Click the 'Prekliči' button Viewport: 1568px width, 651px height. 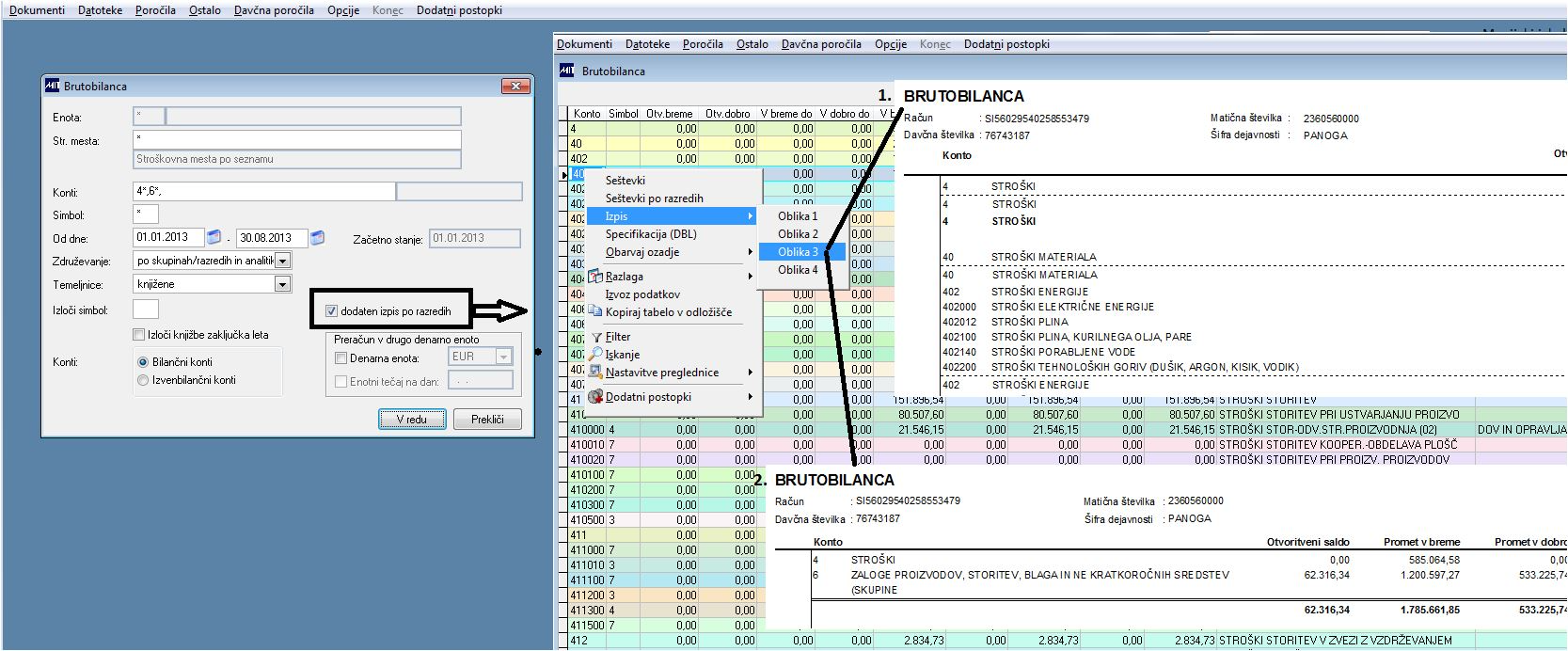487,420
